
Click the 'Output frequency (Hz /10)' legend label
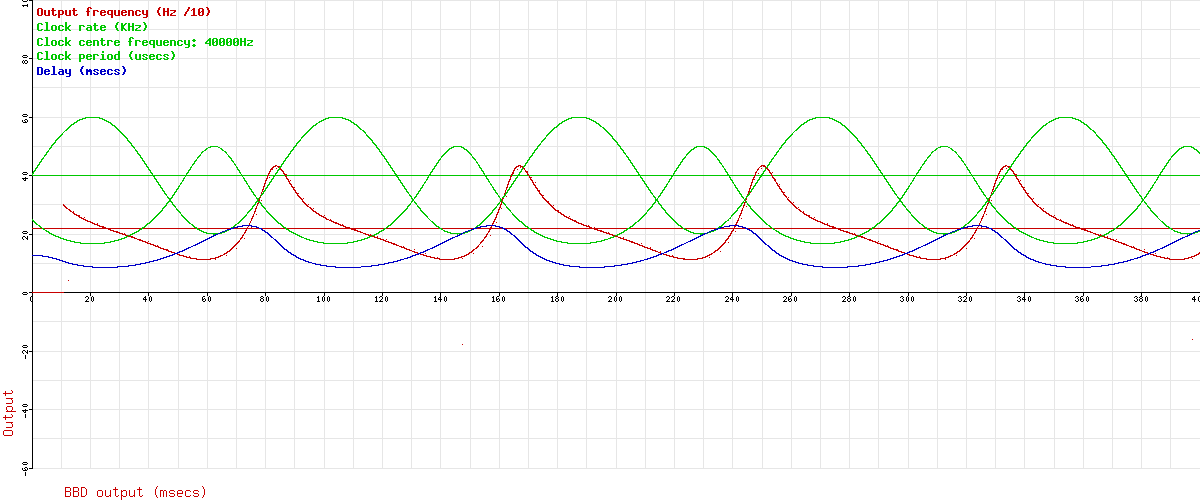pos(123,12)
